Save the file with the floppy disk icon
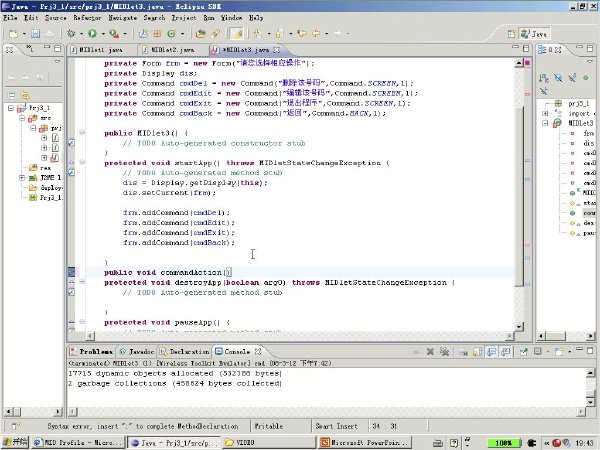 35,34
